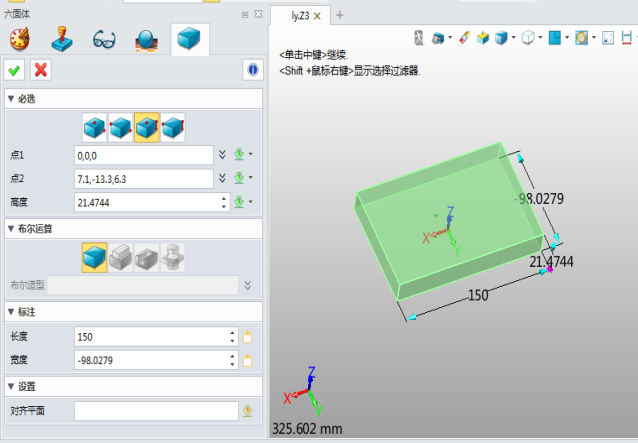Screen dimensions: 638x443
Task: Select the fourth box creation mode icon
Action: (x=173, y=127)
